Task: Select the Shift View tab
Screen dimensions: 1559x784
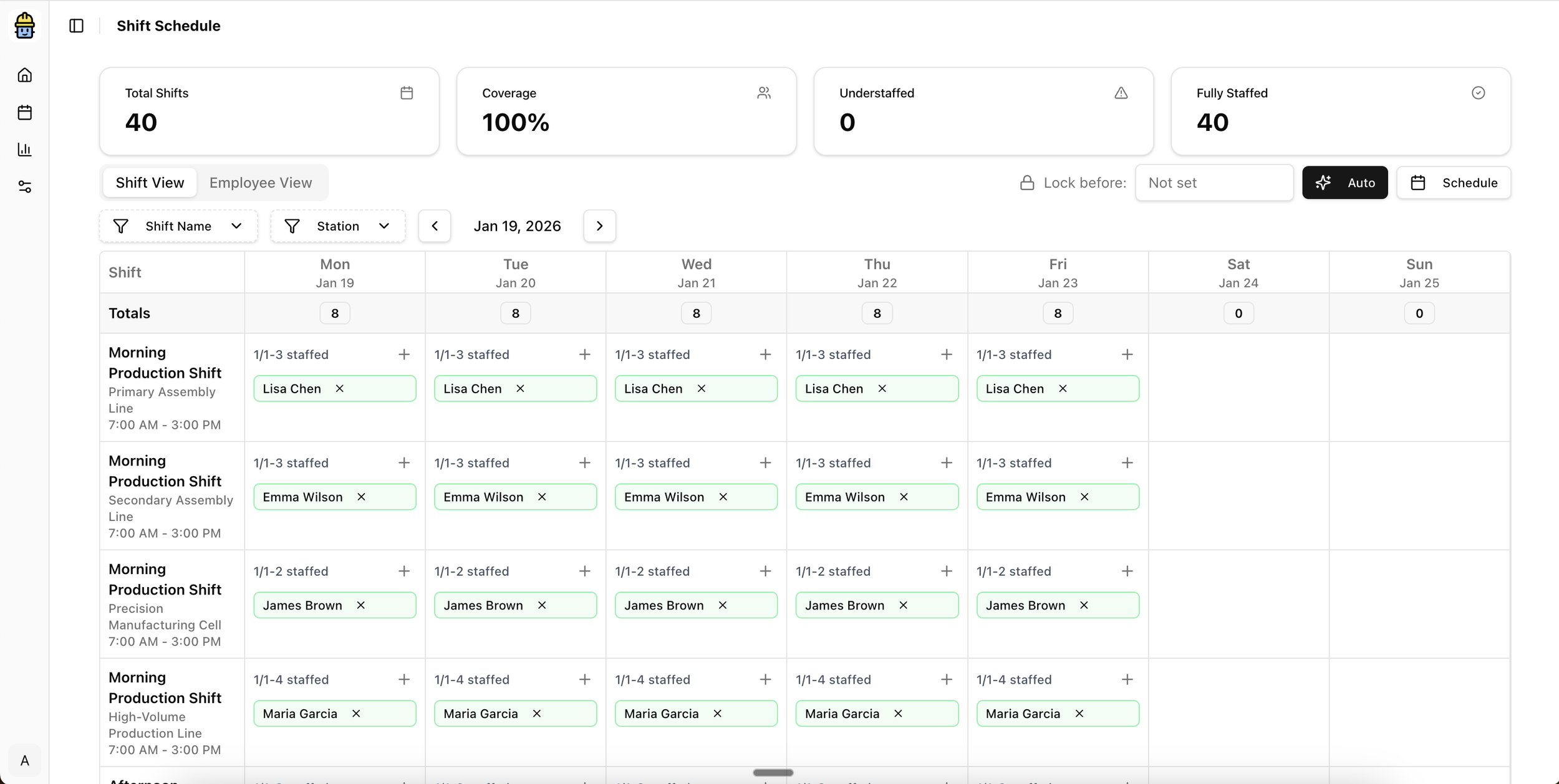Action: tap(150, 182)
